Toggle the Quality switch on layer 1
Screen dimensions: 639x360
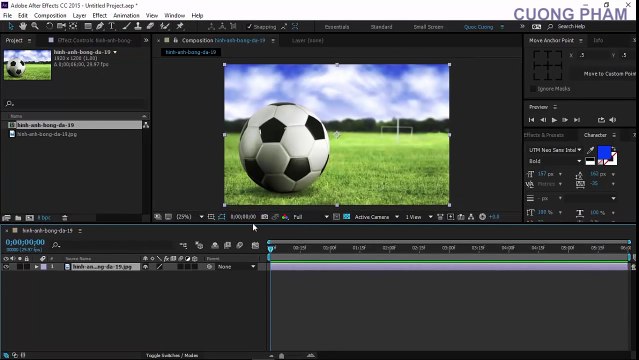[159, 267]
